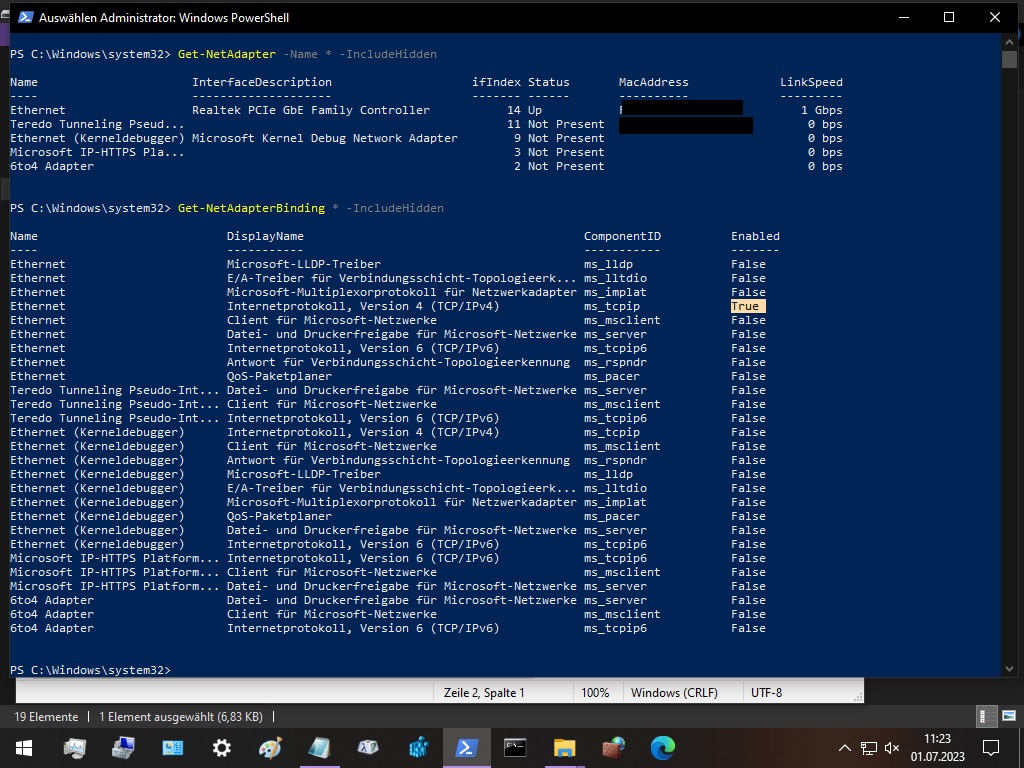The width and height of the screenshot is (1024, 768).
Task: Toggle the muted speaker volume icon
Action: (x=892, y=747)
